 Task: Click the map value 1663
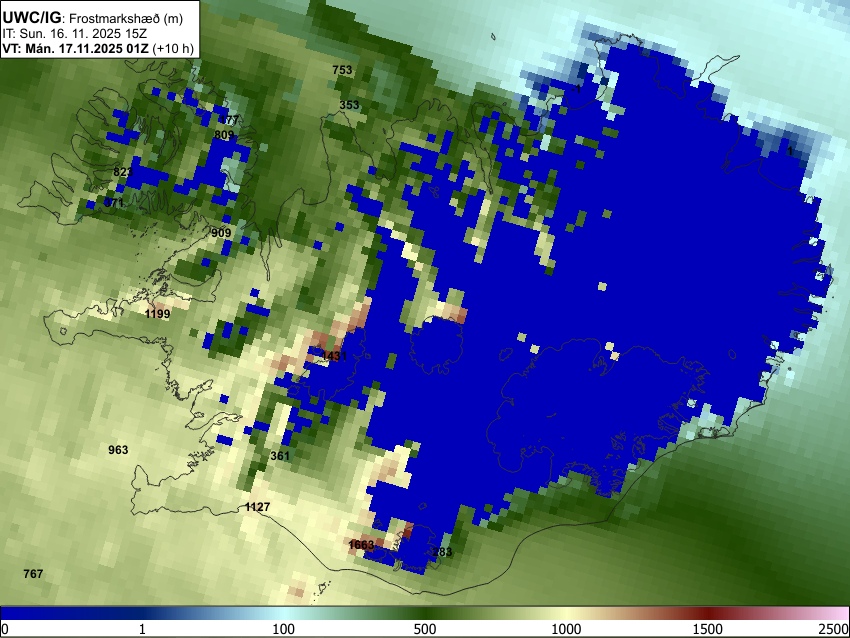click(x=361, y=545)
